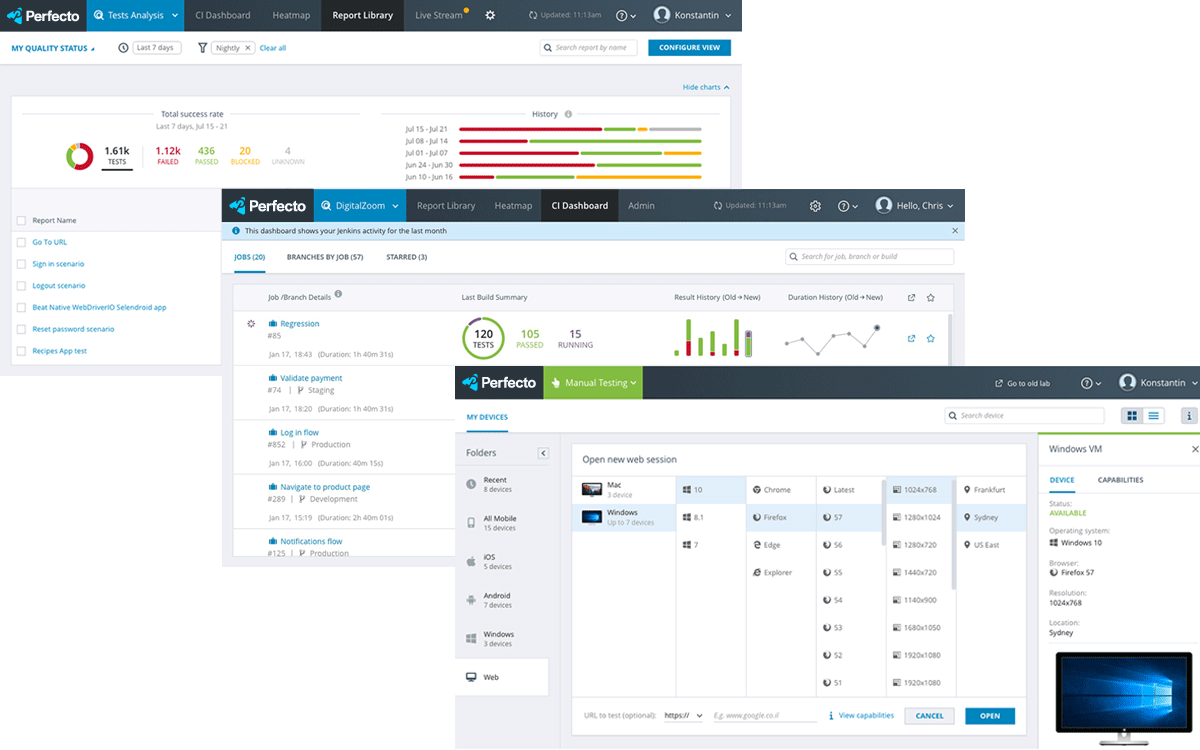Open the Tests Analysis dropdown
Image resolution: width=1200 pixels, height=750 pixels.
coord(135,15)
